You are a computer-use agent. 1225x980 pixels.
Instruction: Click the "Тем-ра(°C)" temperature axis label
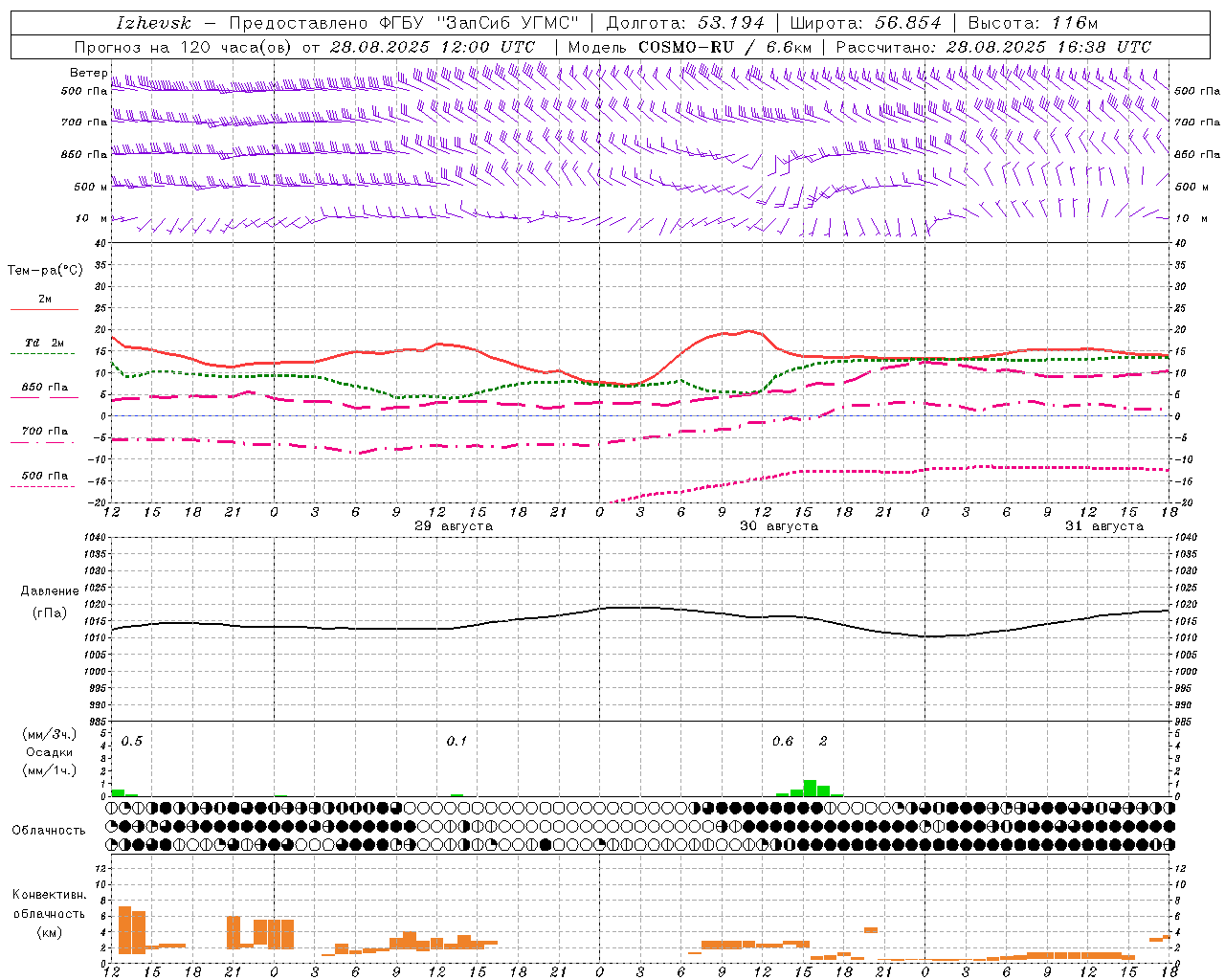click(x=45, y=271)
